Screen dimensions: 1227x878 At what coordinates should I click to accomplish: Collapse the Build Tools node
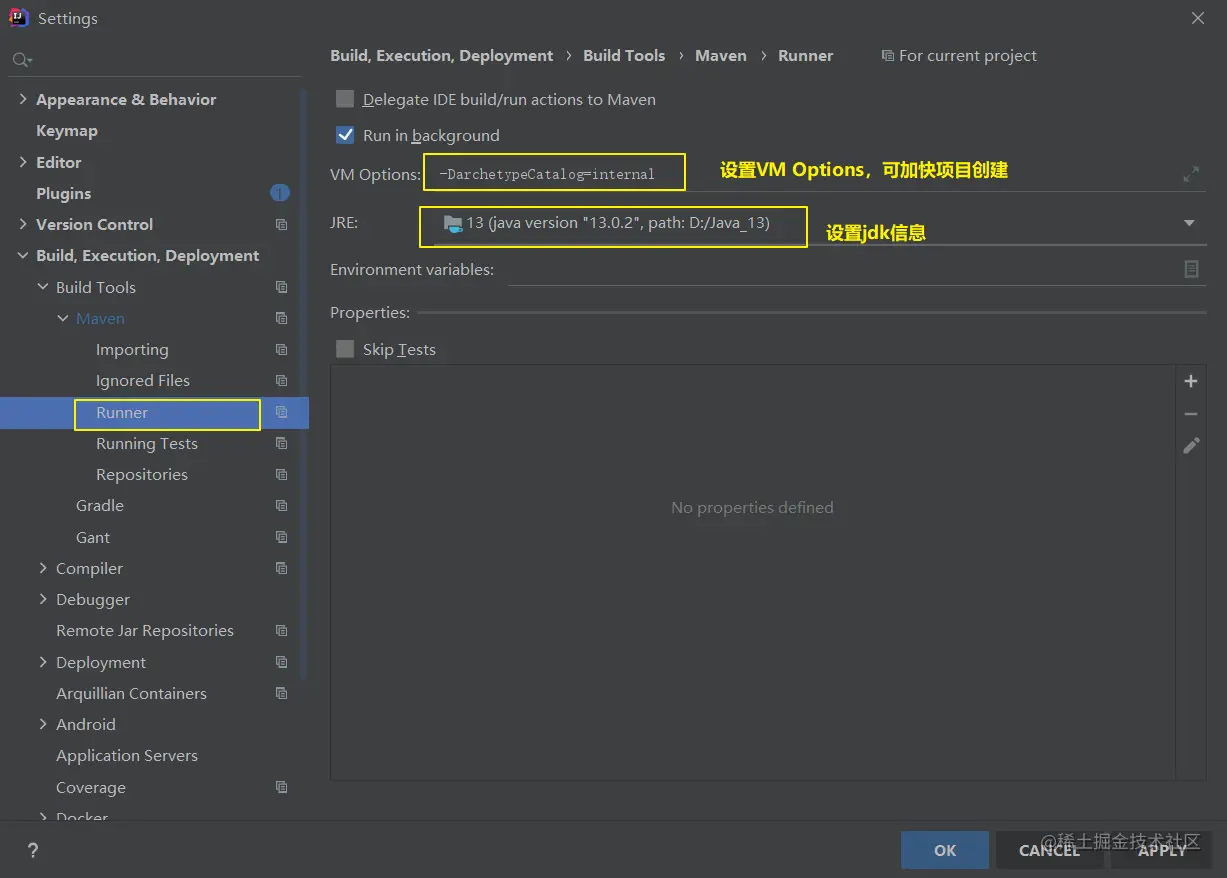coord(43,287)
